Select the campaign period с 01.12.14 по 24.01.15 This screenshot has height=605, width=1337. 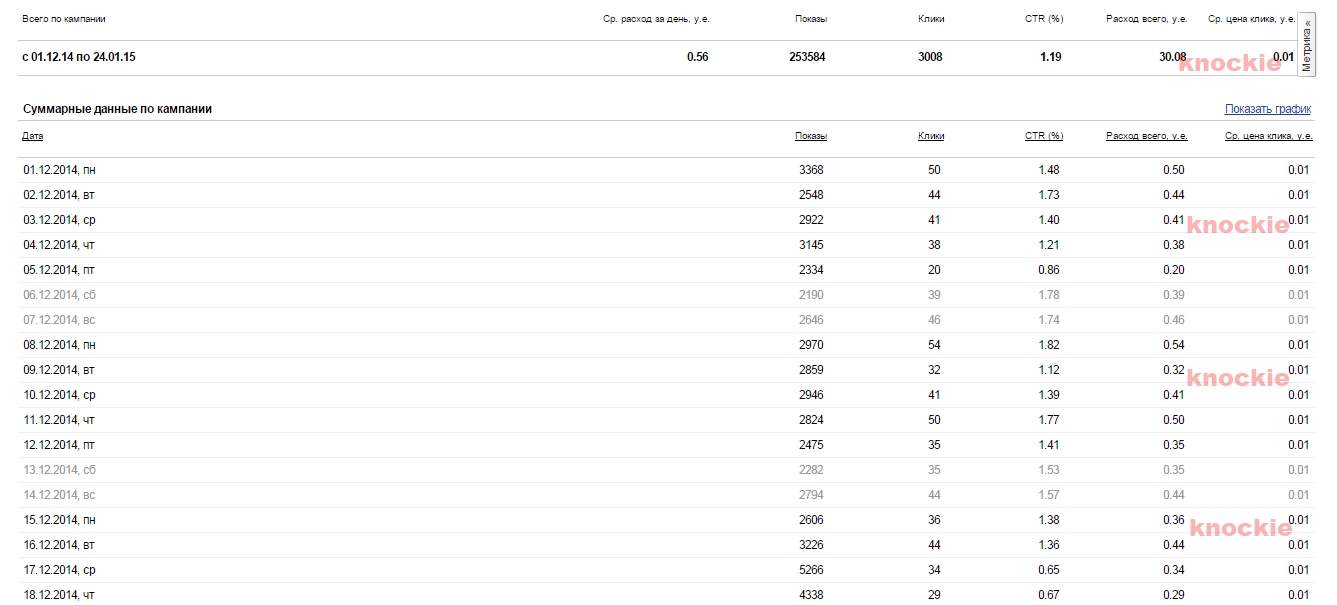(78, 57)
